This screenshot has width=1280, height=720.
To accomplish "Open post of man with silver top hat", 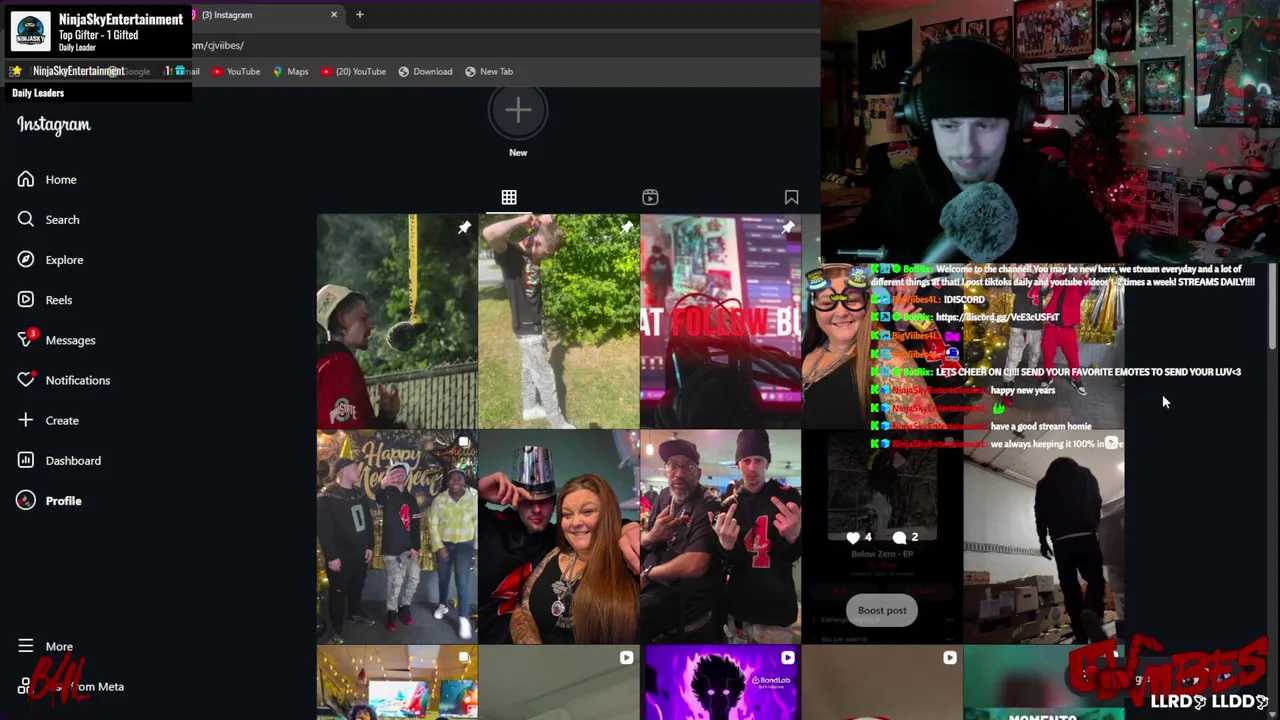I will coord(559,537).
